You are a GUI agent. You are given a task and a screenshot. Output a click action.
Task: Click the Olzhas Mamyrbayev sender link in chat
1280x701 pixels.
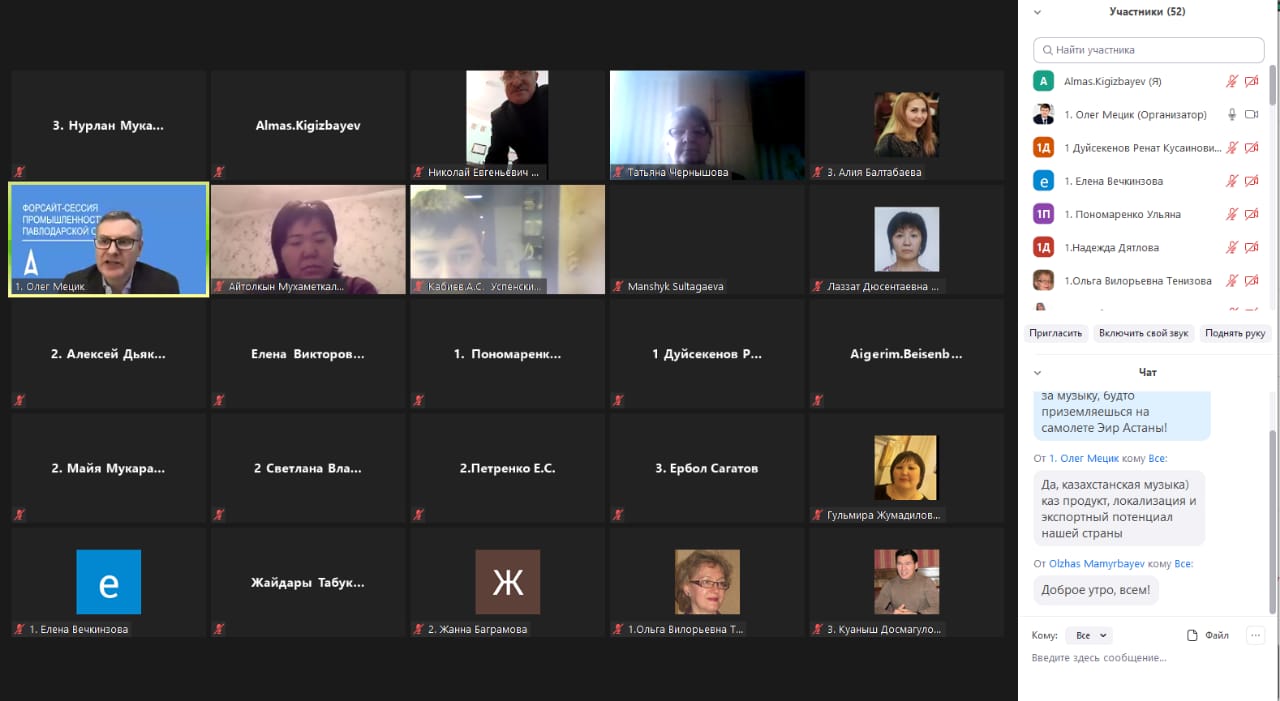[1097, 564]
